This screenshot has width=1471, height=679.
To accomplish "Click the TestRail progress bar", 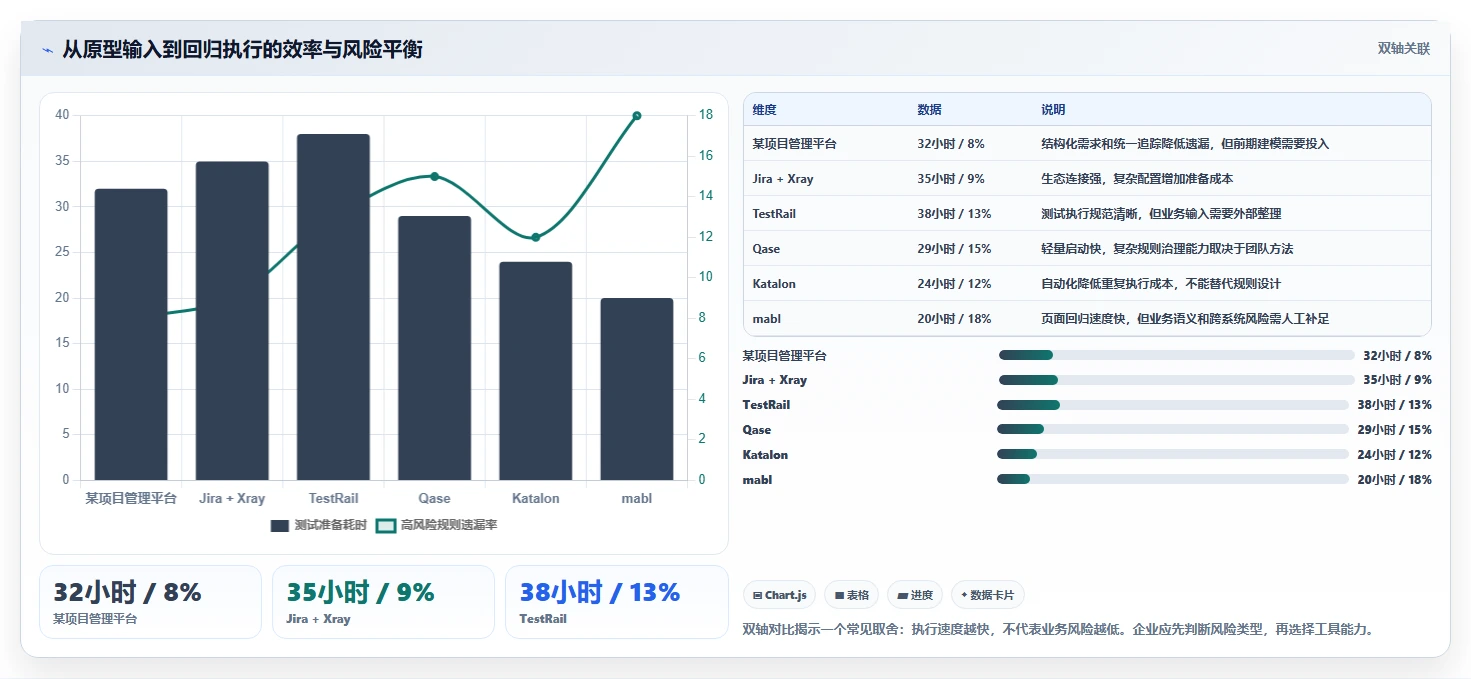I will [1173, 405].
